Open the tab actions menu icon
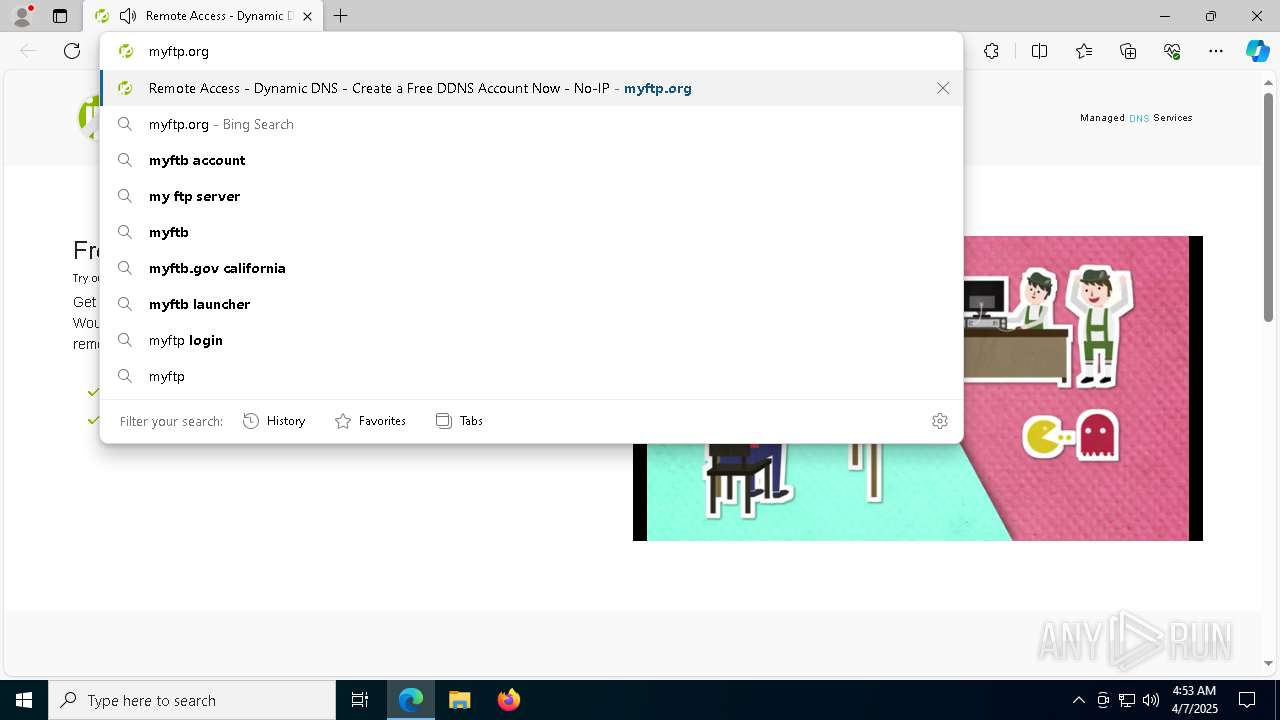 tap(60, 16)
